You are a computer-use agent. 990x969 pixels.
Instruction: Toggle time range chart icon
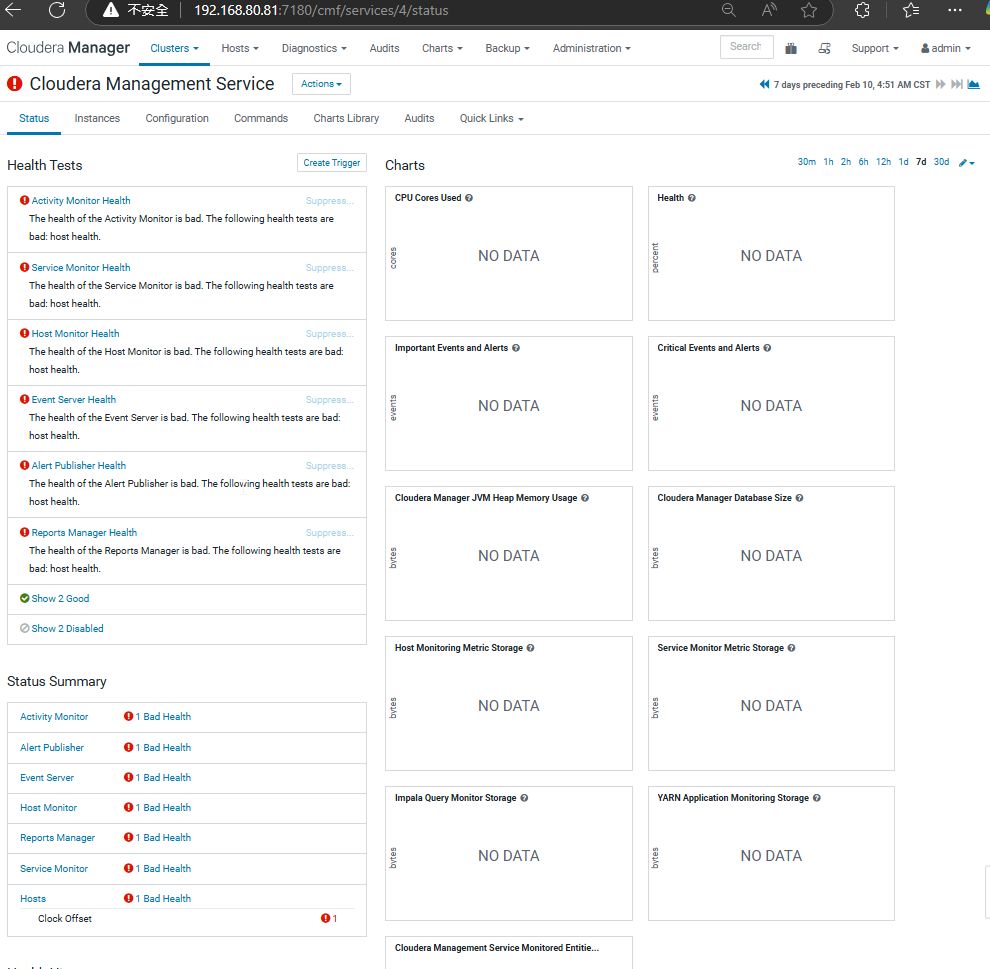(974, 84)
